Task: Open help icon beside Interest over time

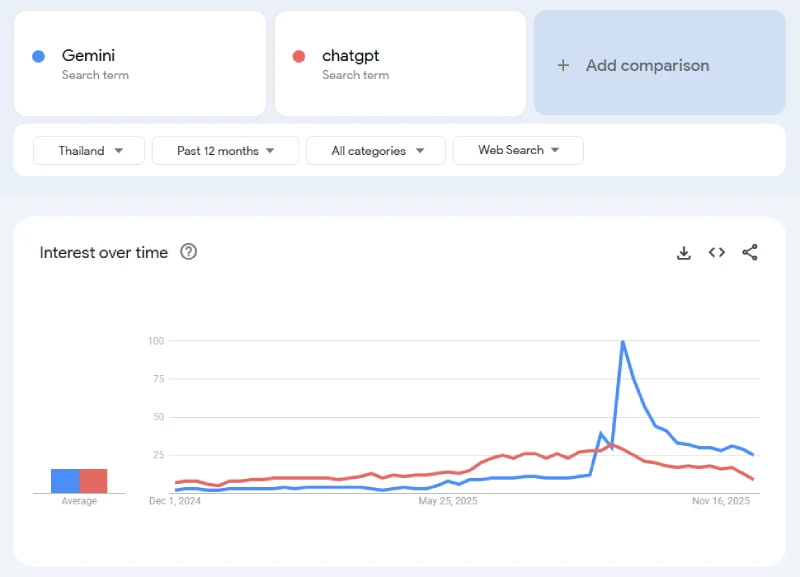Action: [188, 252]
